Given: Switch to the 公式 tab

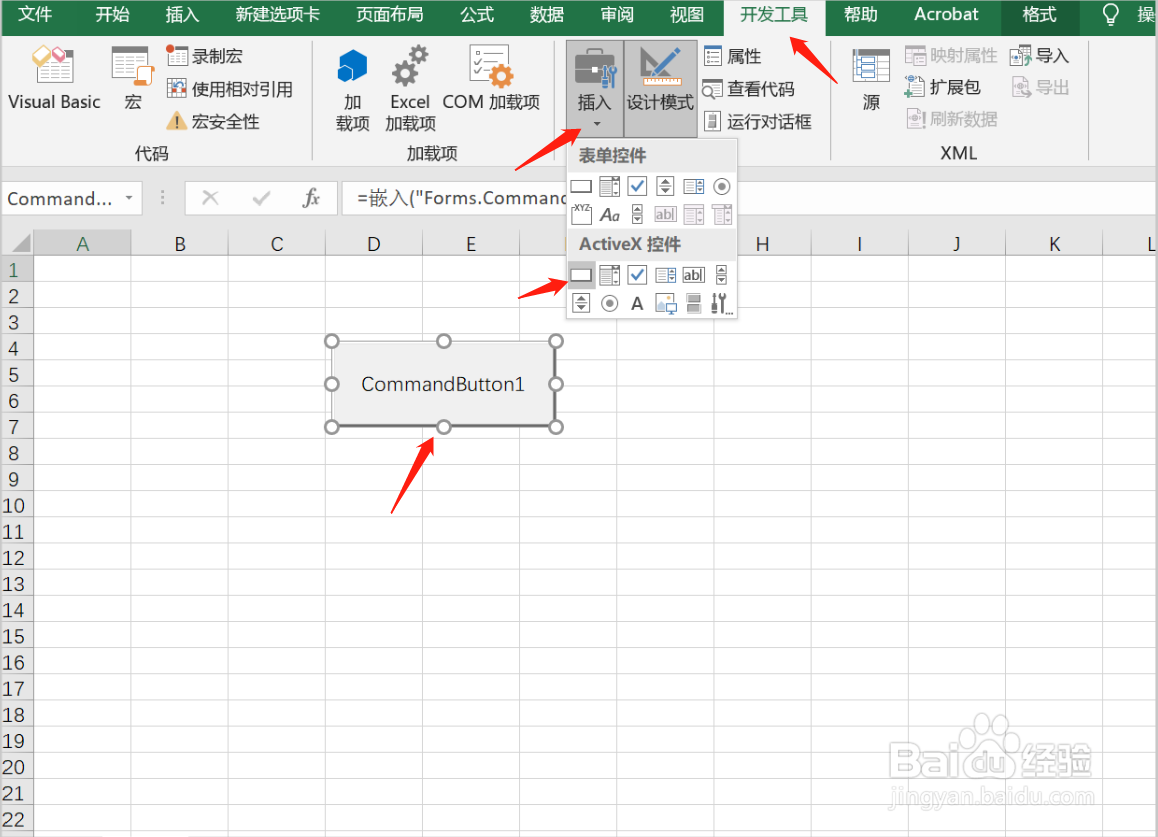Looking at the screenshot, I should tap(476, 15).
